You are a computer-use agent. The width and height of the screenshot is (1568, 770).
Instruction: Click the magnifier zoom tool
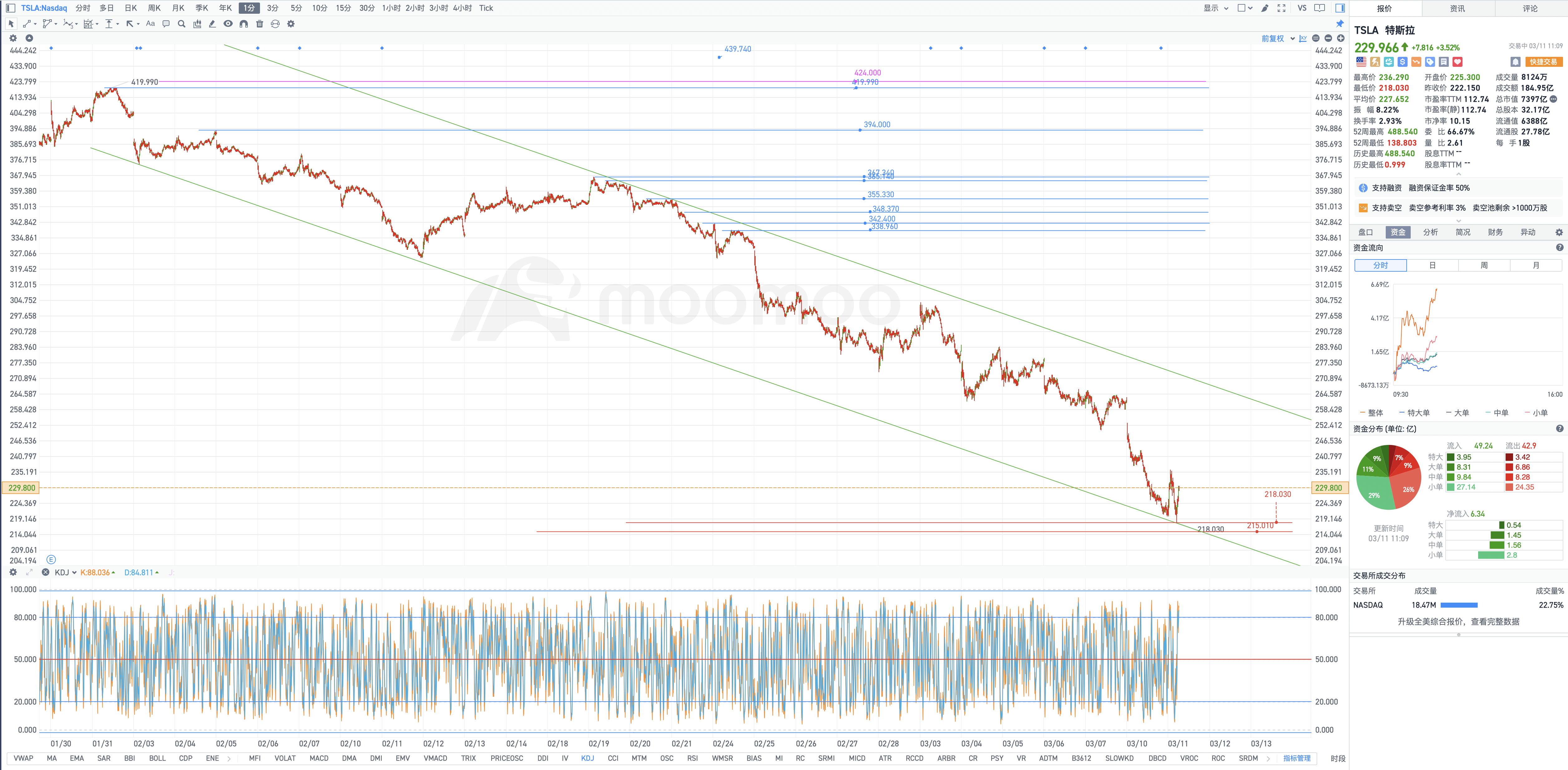pos(181,24)
